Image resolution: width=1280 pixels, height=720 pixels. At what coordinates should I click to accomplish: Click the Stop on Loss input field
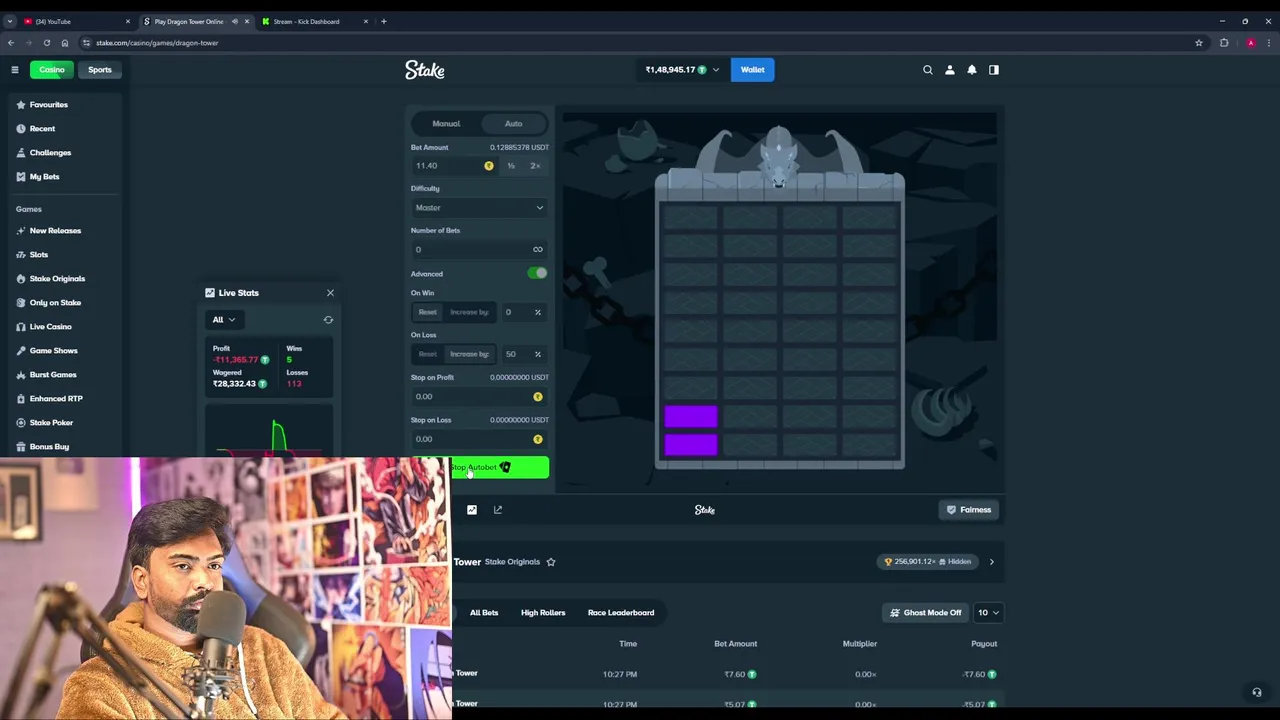click(480, 439)
